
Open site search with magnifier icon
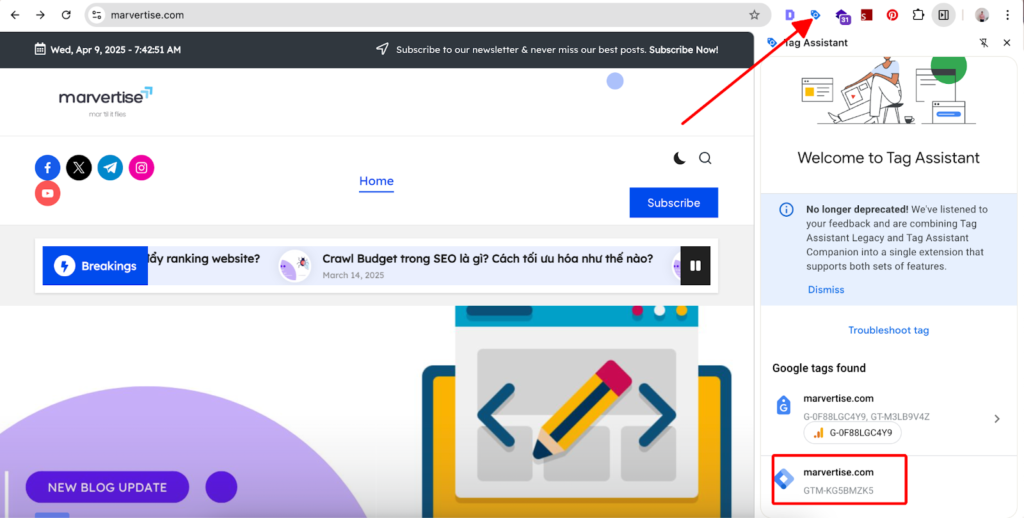(705, 158)
